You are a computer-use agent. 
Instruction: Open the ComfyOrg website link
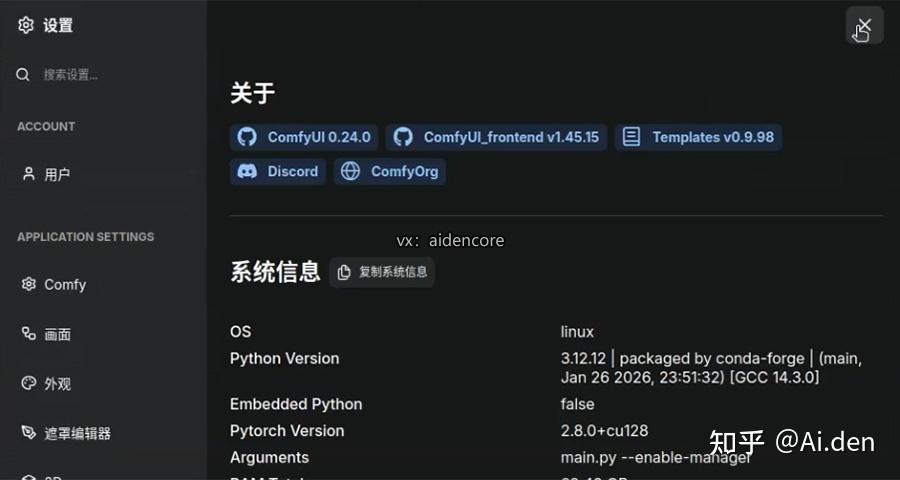pyautogui.click(x=390, y=172)
